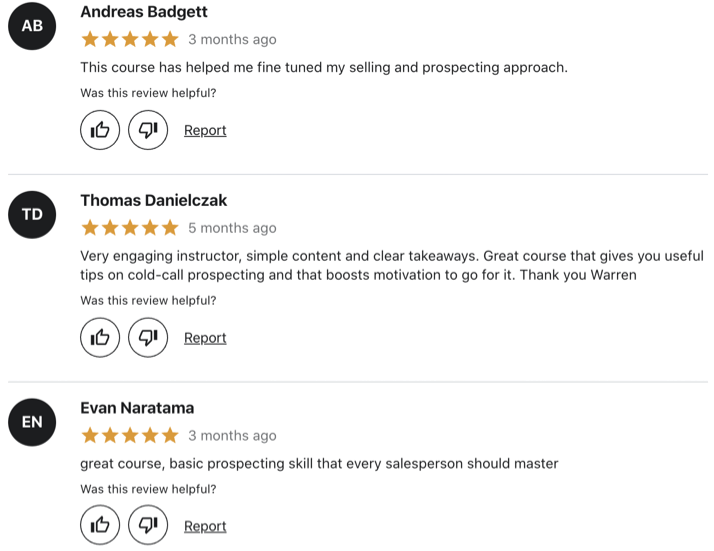Like Andreas Badgett's review with thumbs up
Image resolution: width=714 pixels, height=551 pixels.
100,130
